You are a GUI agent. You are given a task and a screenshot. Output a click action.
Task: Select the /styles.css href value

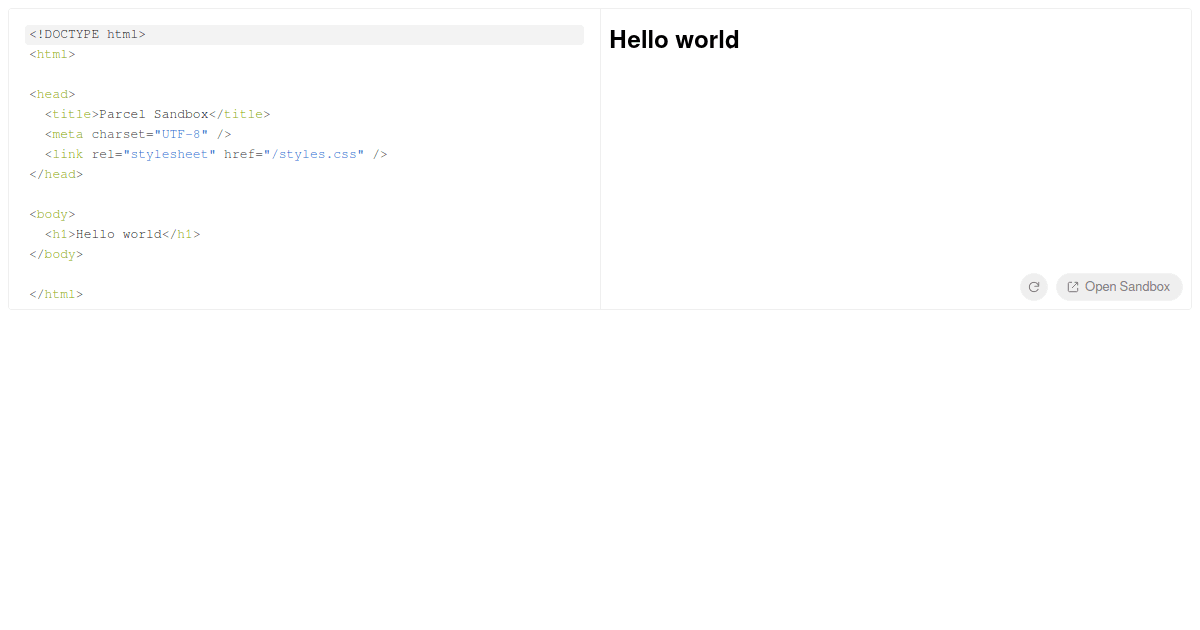(314, 154)
